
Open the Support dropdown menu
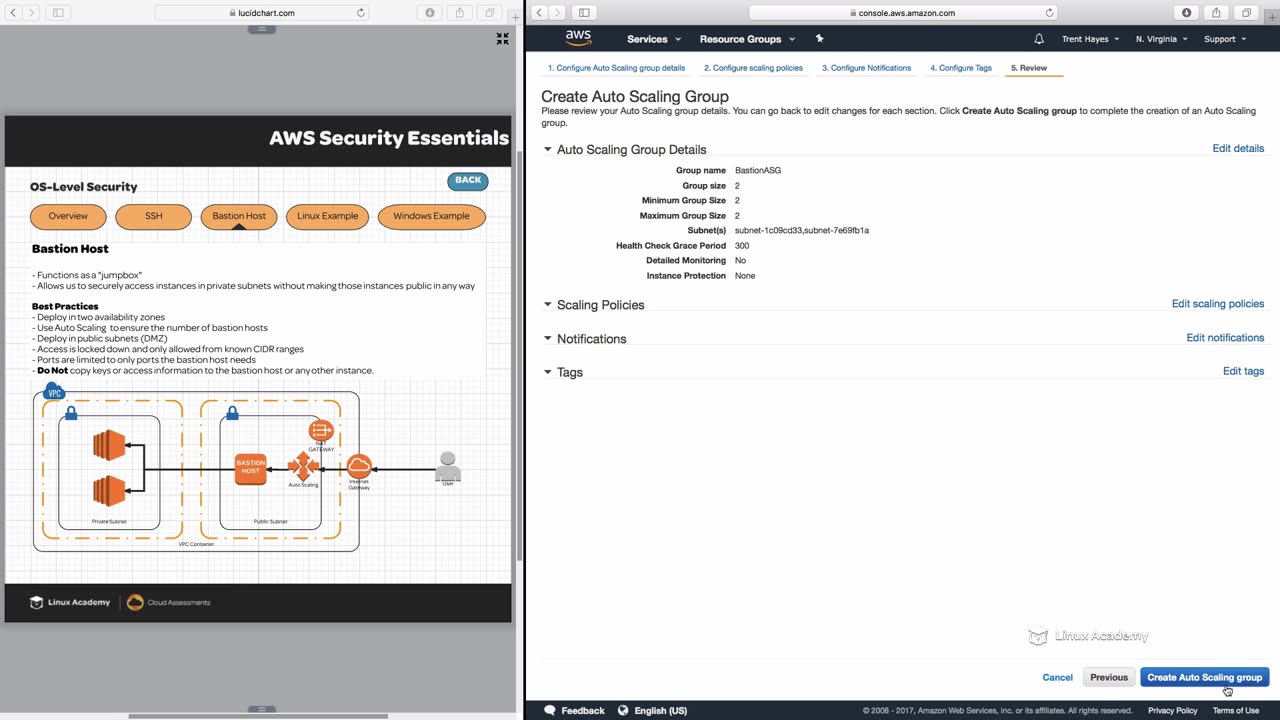1225,39
